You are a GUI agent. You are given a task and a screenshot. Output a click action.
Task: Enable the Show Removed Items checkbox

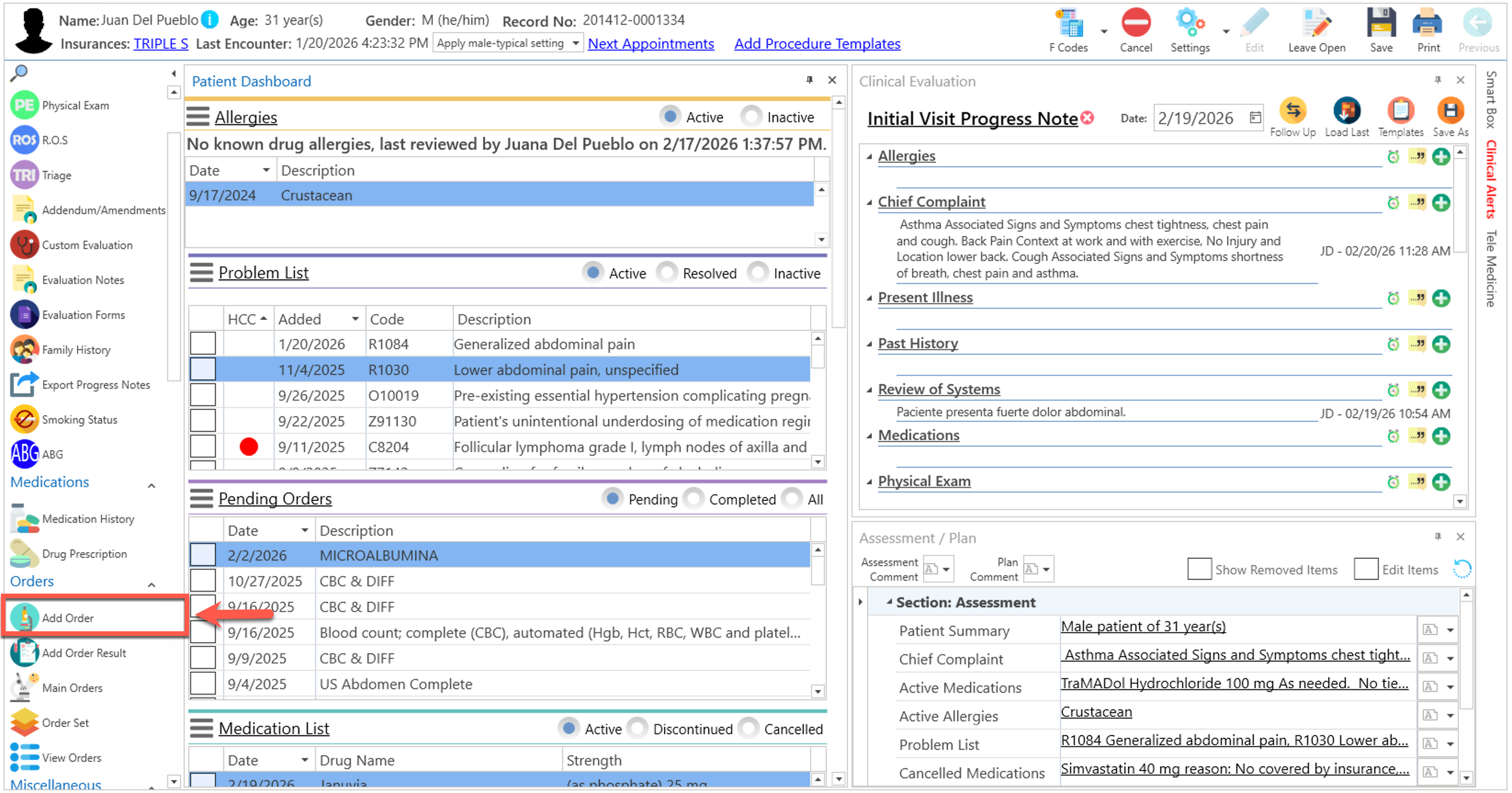[1199, 569]
